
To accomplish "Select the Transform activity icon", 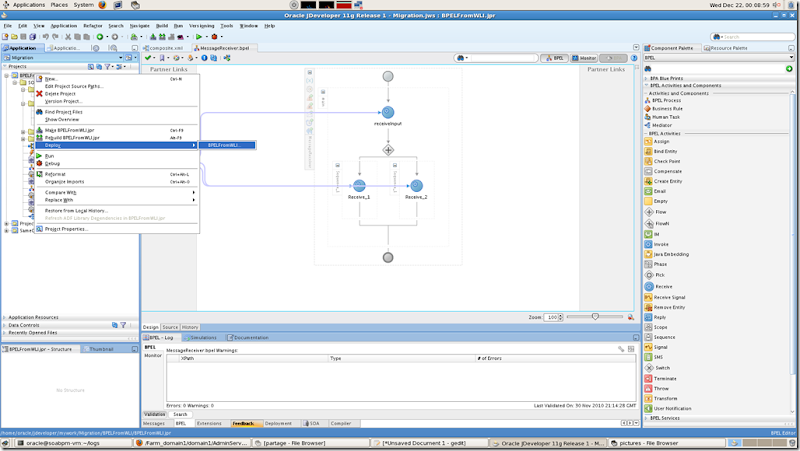I will point(648,398).
